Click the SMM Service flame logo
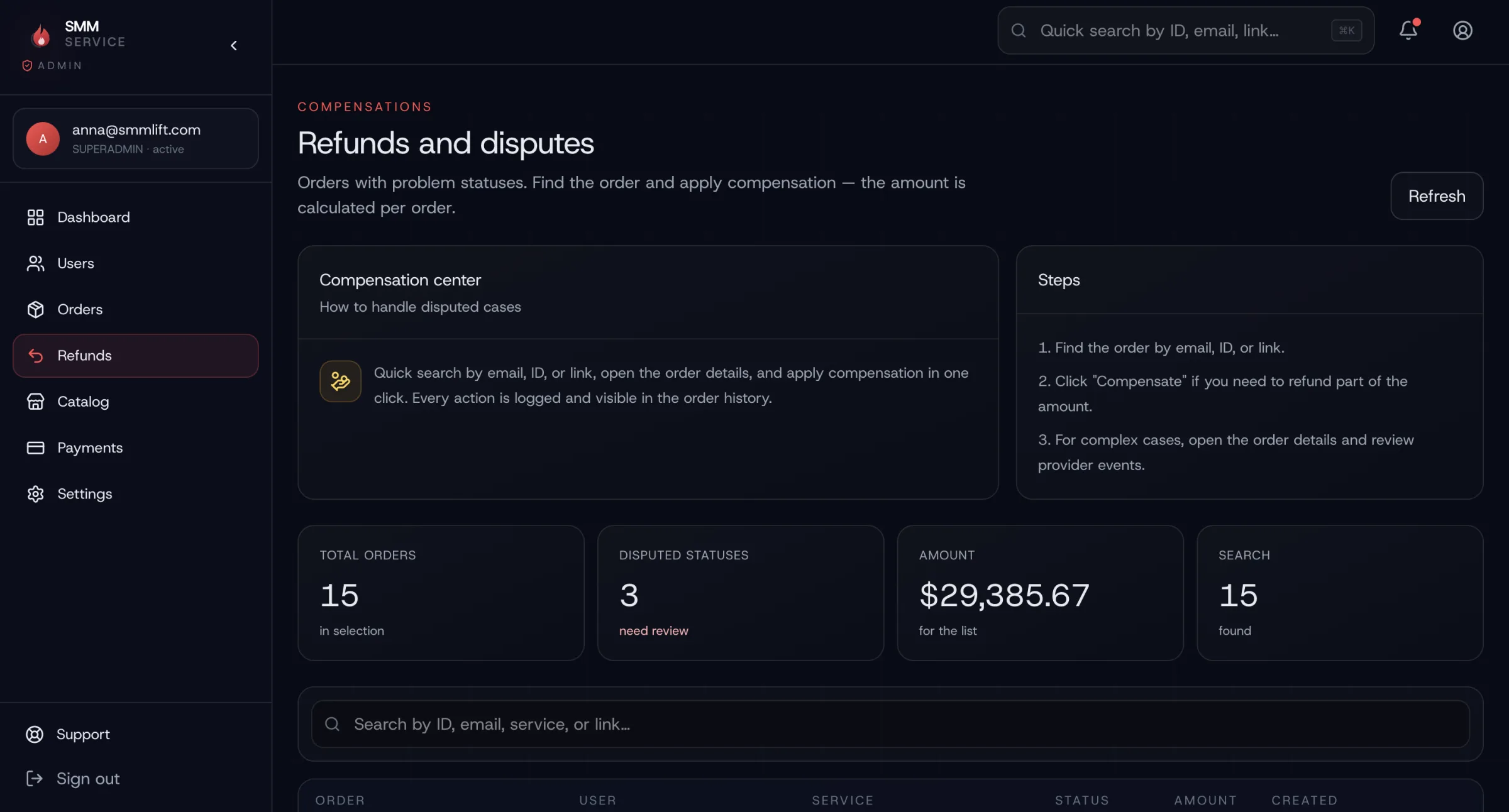 [x=41, y=35]
